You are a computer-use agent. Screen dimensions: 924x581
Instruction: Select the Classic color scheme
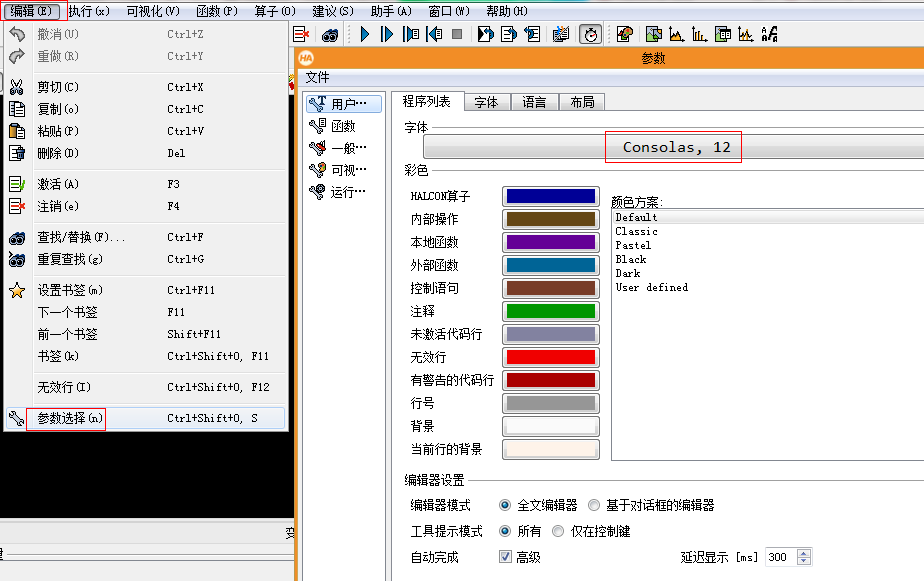(x=636, y=232)
